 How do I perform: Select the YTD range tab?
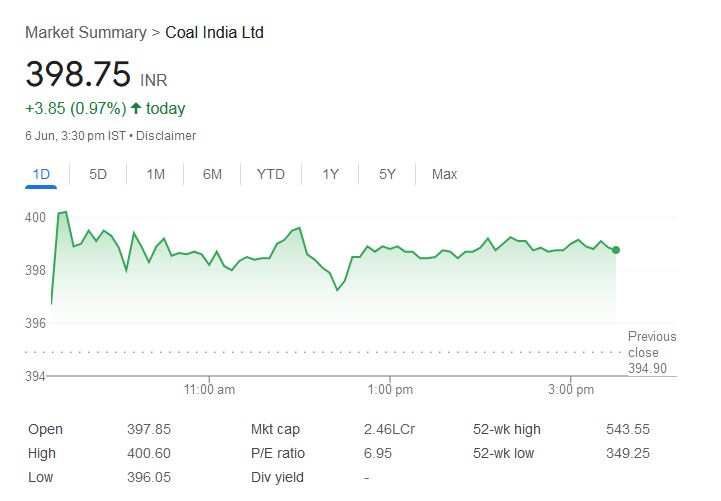coord(270,174)
